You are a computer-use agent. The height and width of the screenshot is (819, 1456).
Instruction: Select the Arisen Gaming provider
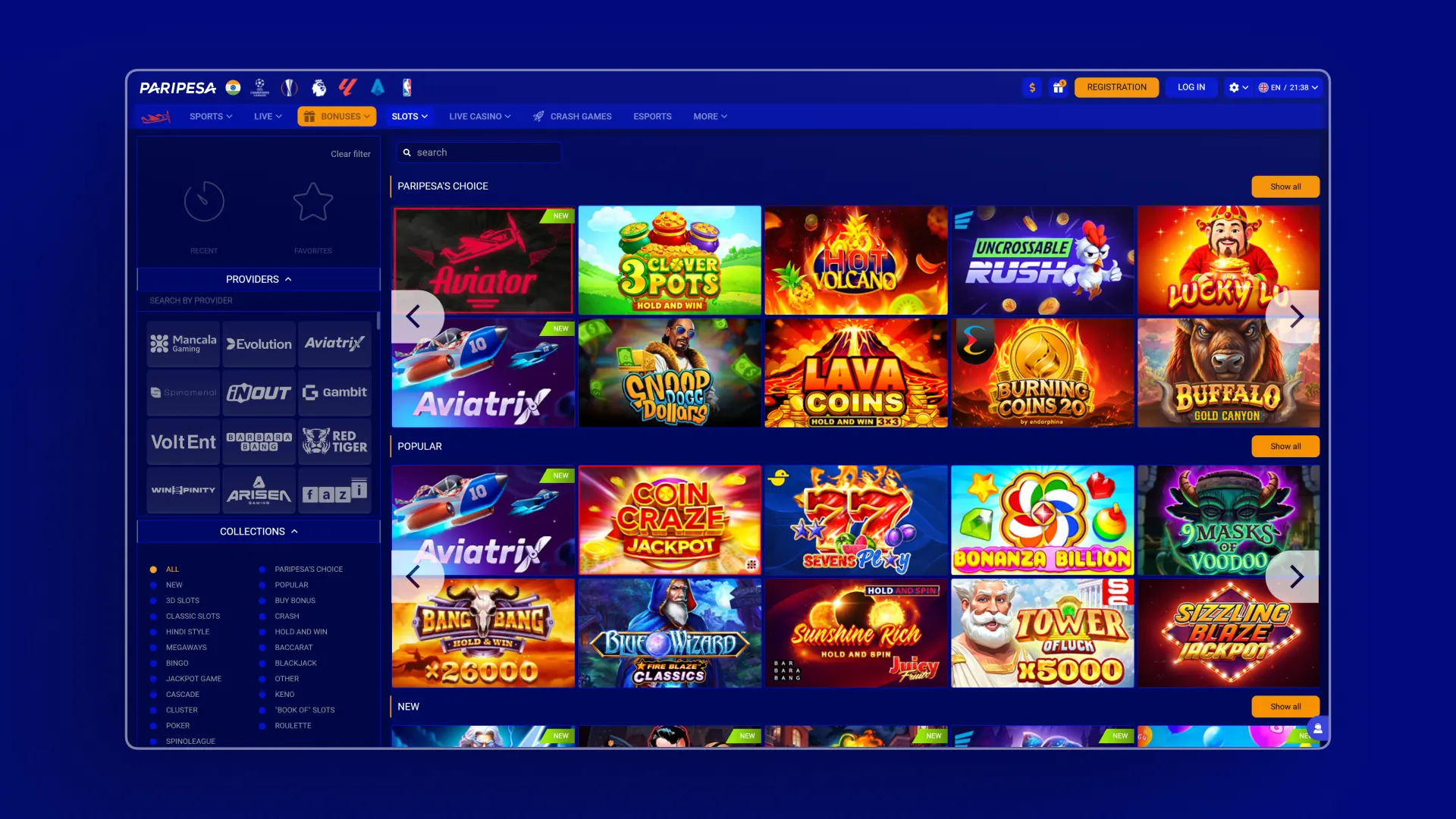click(259, 491)
